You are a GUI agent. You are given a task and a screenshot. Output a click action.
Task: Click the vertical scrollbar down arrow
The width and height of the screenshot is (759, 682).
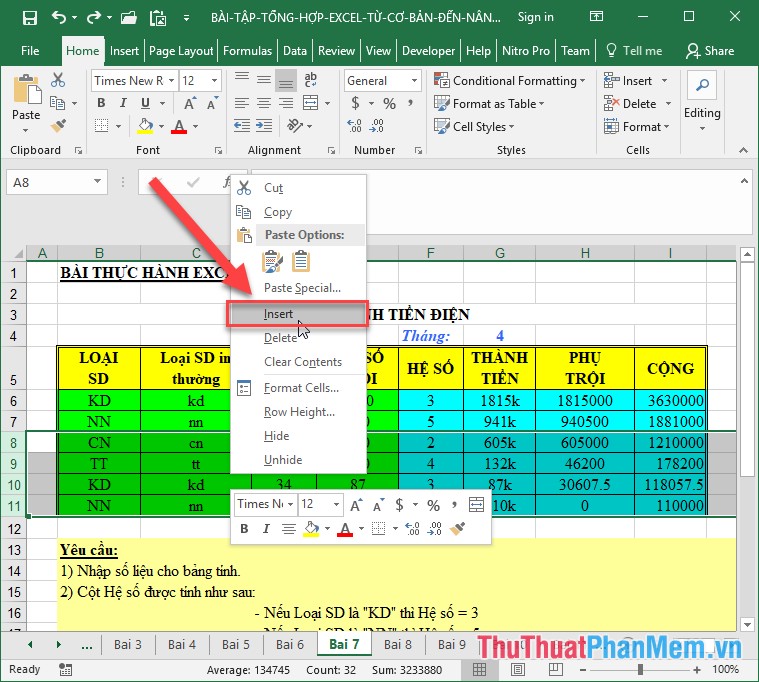click(x=747, y=624)
